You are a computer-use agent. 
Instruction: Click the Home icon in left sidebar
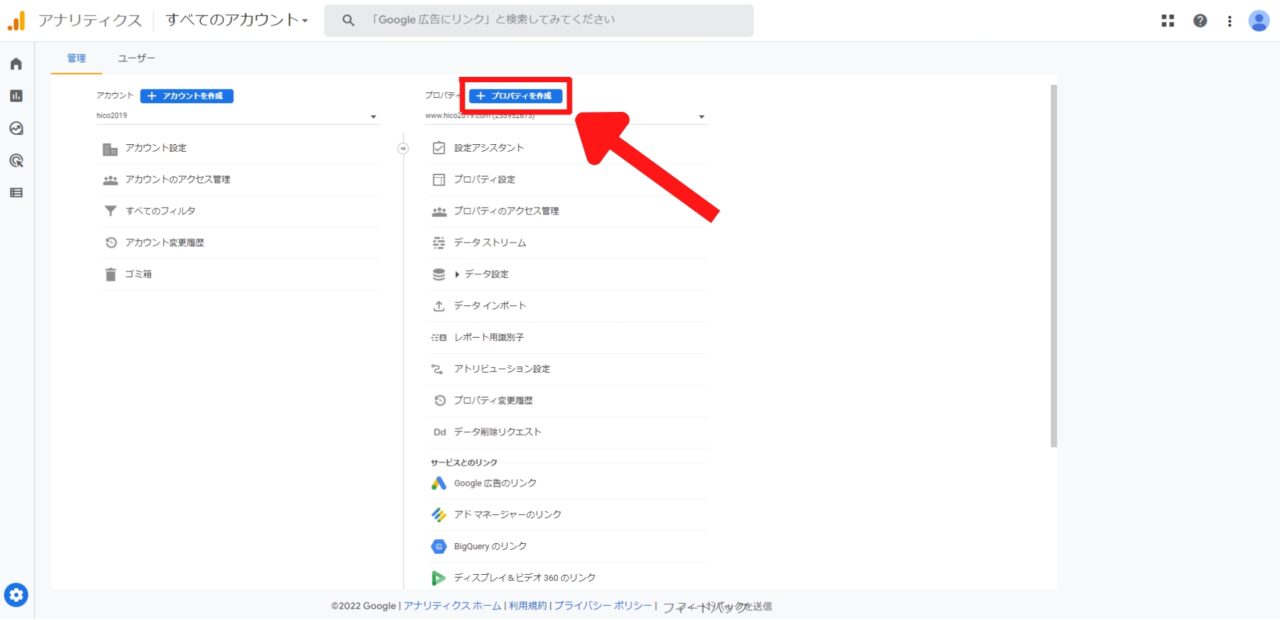pos(16,64)
